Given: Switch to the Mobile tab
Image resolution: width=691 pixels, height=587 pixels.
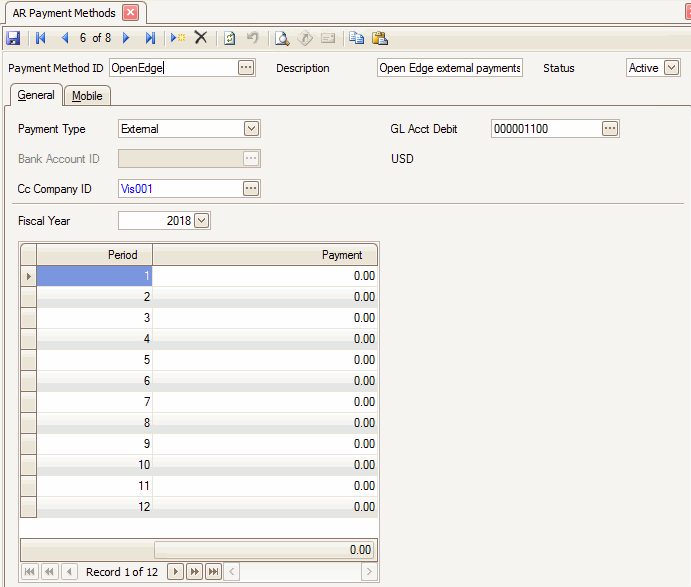Looking at the screenshot, I should pos(87,96).
